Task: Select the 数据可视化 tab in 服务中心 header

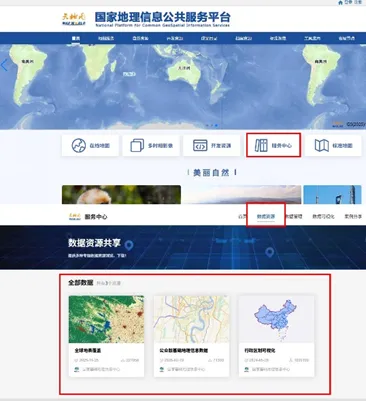Action: [323, 216]
